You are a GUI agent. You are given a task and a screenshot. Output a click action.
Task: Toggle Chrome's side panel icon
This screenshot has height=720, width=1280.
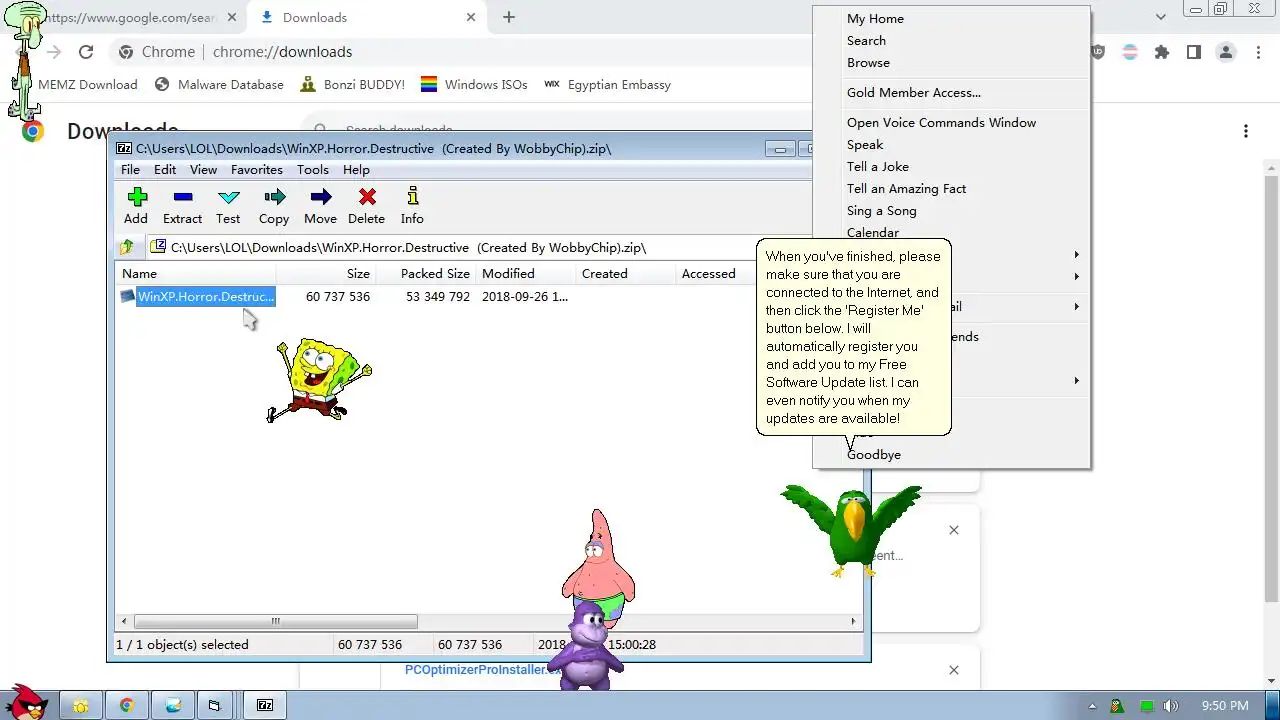click(1194, 52)
